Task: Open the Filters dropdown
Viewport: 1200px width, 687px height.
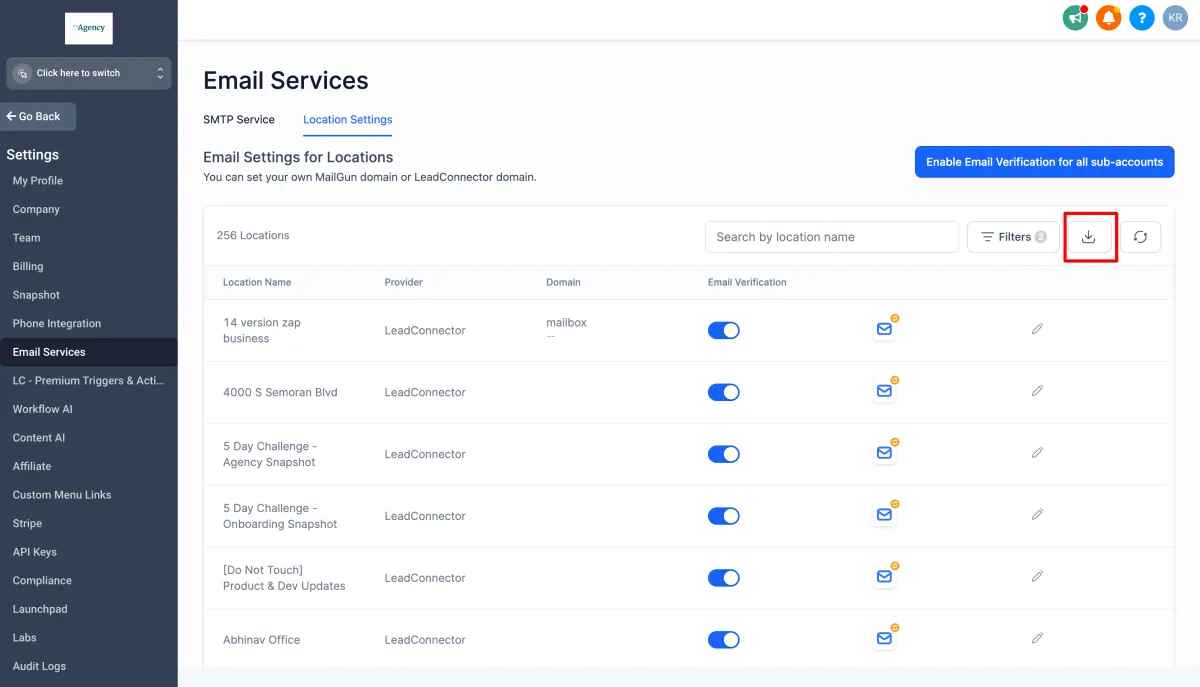Action: point(1013,237)
